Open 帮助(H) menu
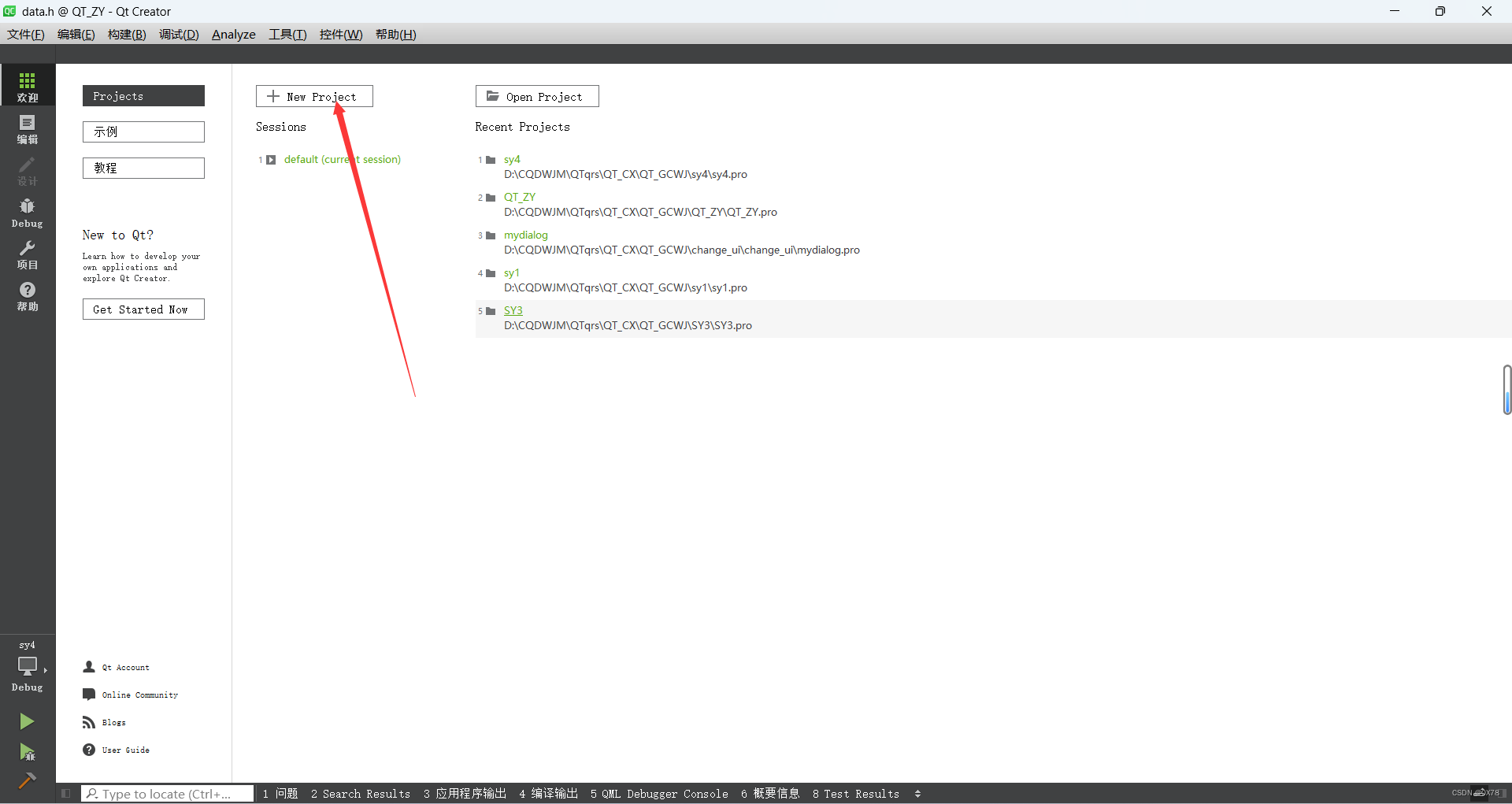 pyautogui.click(x=395, y=34)
